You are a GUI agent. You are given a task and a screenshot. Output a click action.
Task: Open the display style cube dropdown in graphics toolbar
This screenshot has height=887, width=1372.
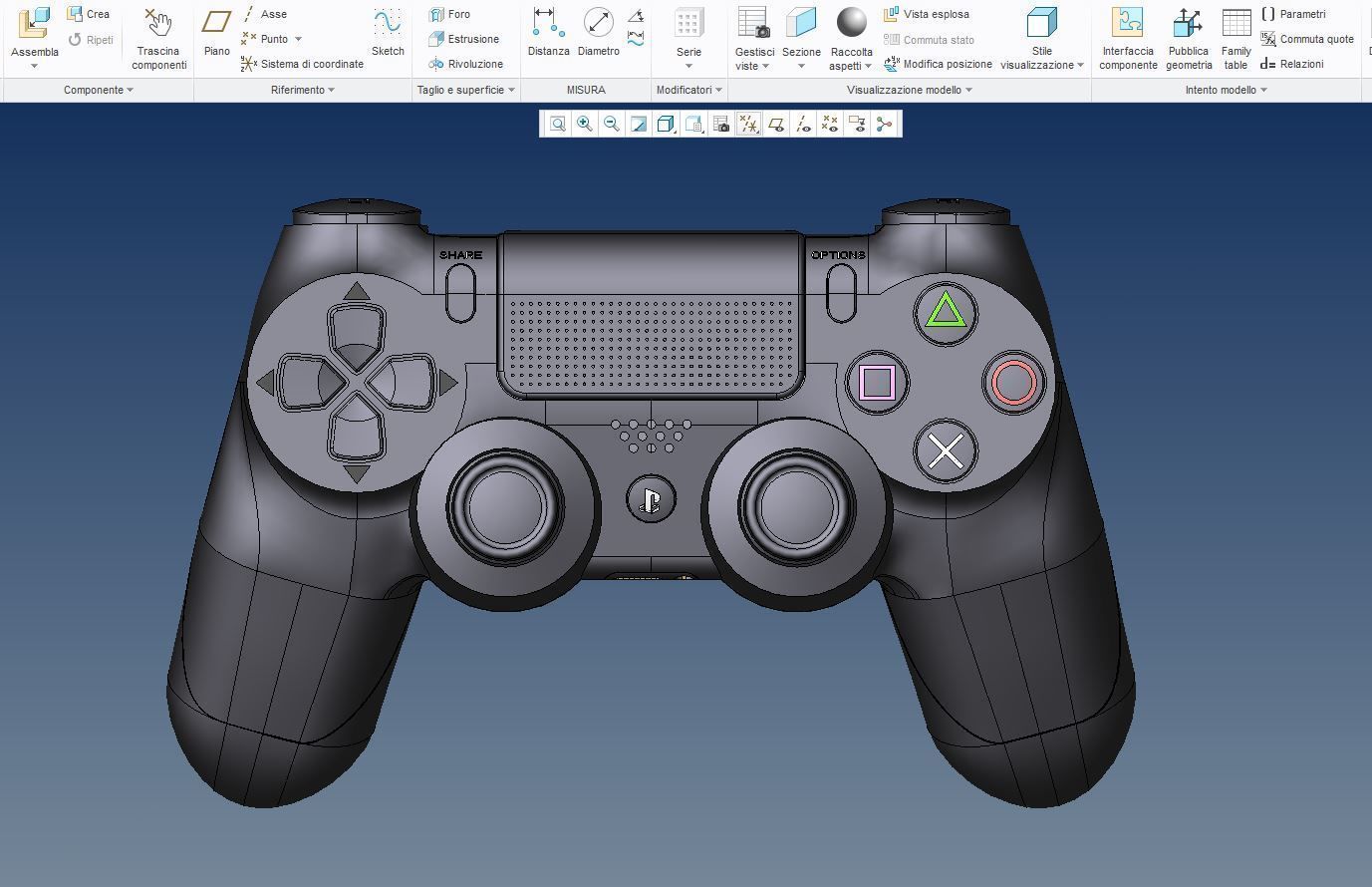click(x=667, y=124)
